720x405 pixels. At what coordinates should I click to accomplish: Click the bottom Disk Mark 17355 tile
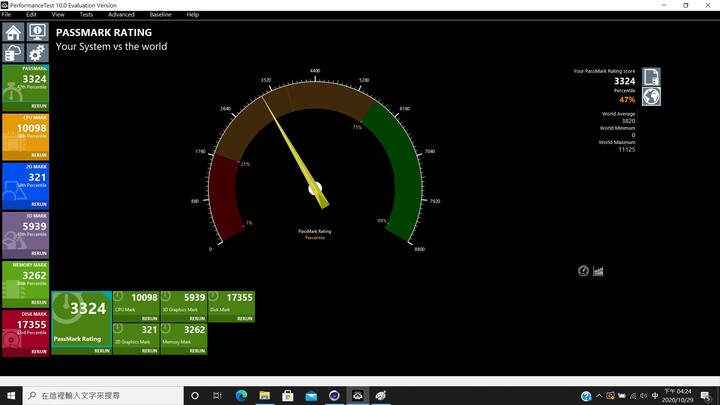(231, 306)
